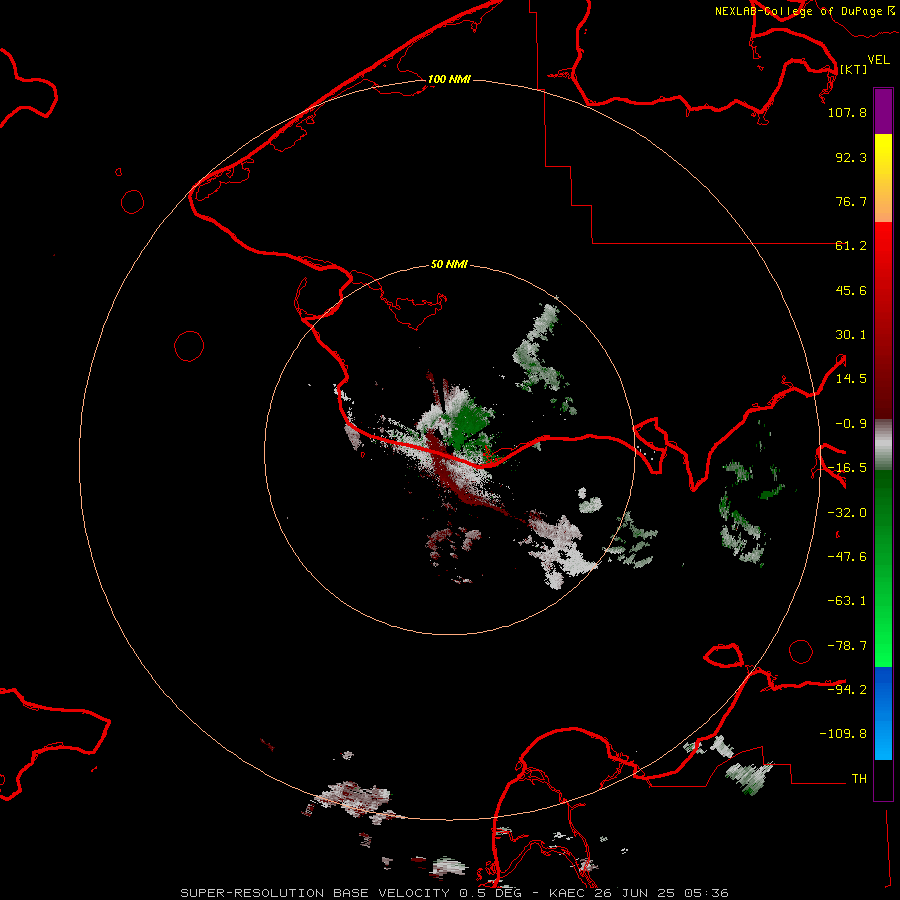
Task: Select the 92.3 value on velocity scale
Action: coord(851,157)
